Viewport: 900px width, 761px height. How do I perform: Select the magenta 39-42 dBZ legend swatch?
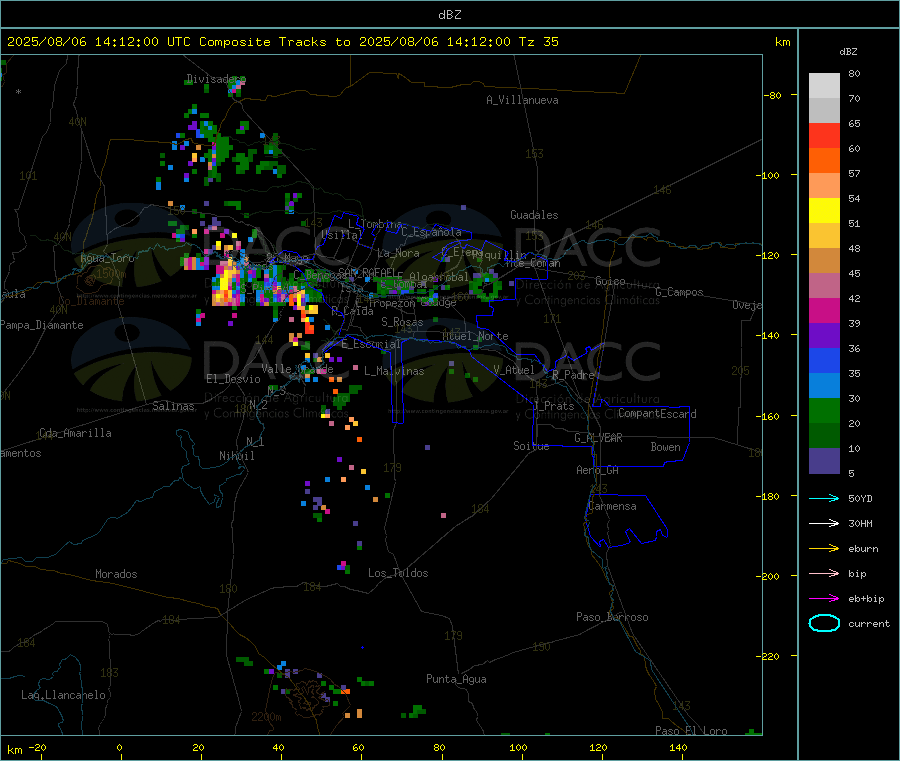[x=824, y=310]
